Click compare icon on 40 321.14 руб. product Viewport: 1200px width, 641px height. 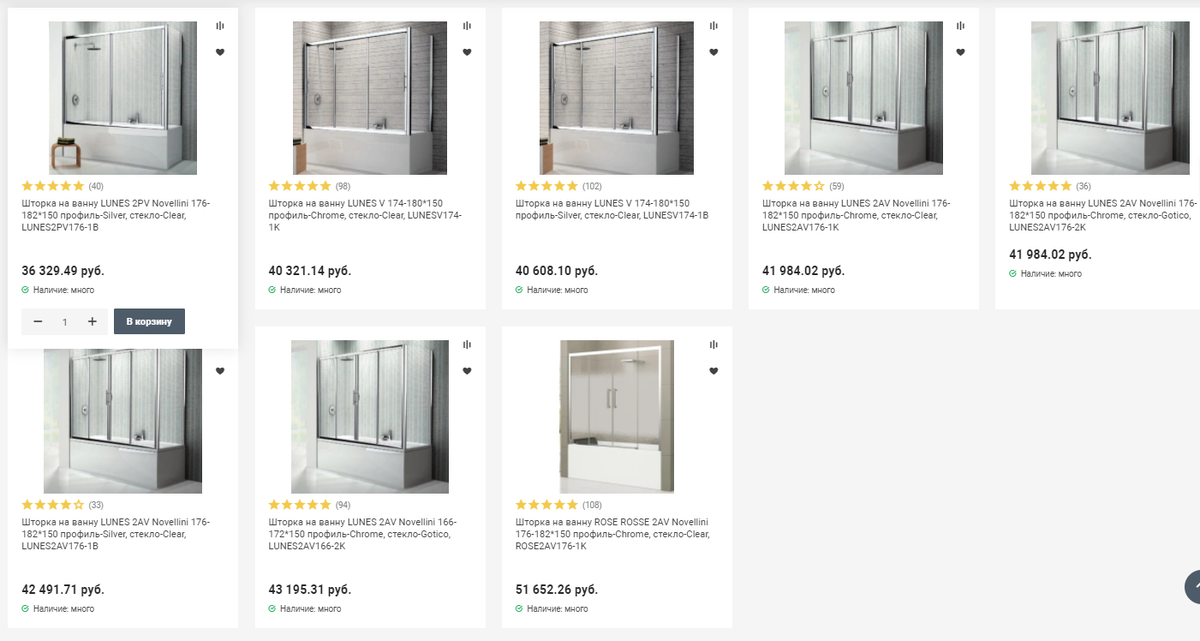pos(467,26)
